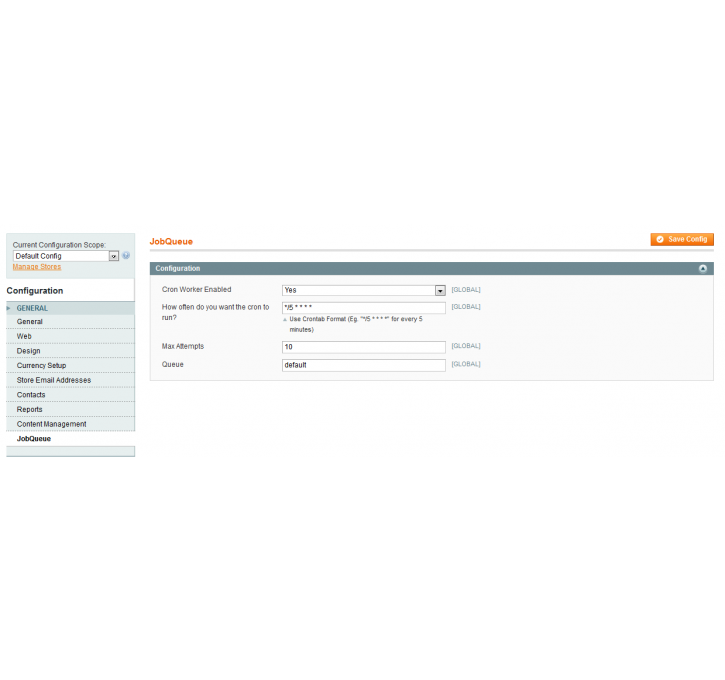The height and width of the screenshot is (680, 725).
Task: Collapse the GENERAL sidebar group
Action: pyautogui.click(x=70, y=308)
